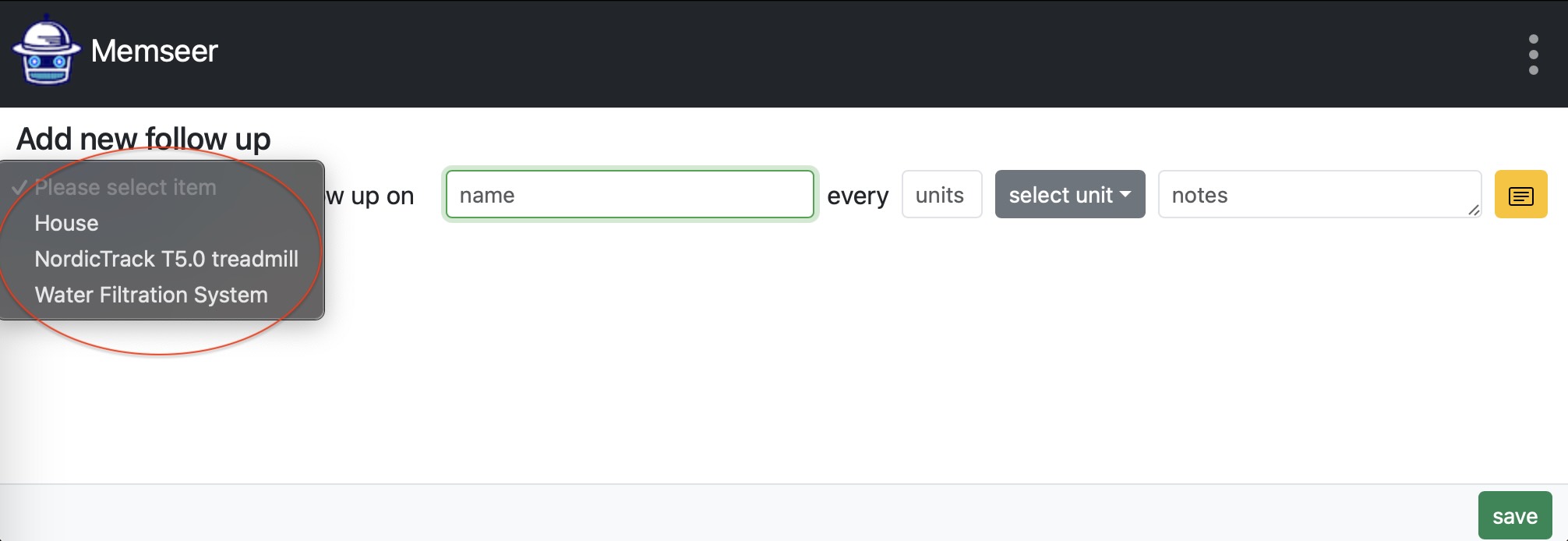
Task: Click the Memseer title text
Action: (x=154, y=51)
